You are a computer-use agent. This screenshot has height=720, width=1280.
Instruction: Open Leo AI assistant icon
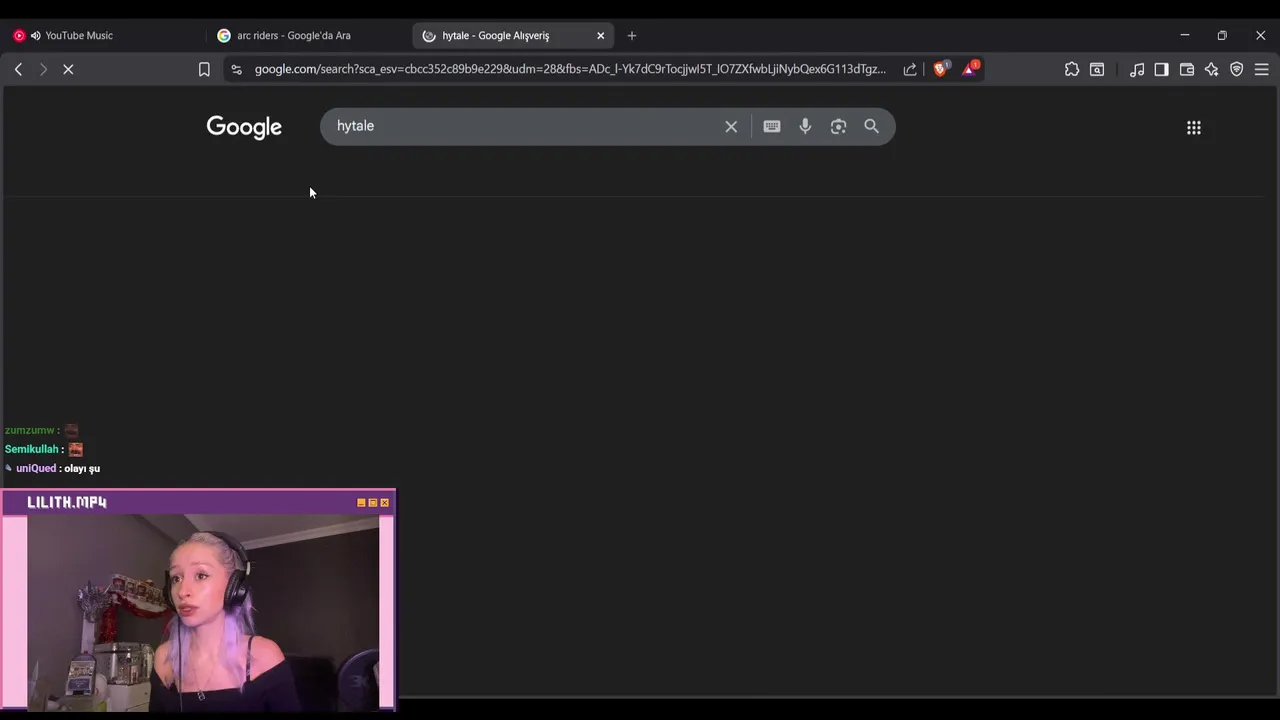[x=1212, y=69]
